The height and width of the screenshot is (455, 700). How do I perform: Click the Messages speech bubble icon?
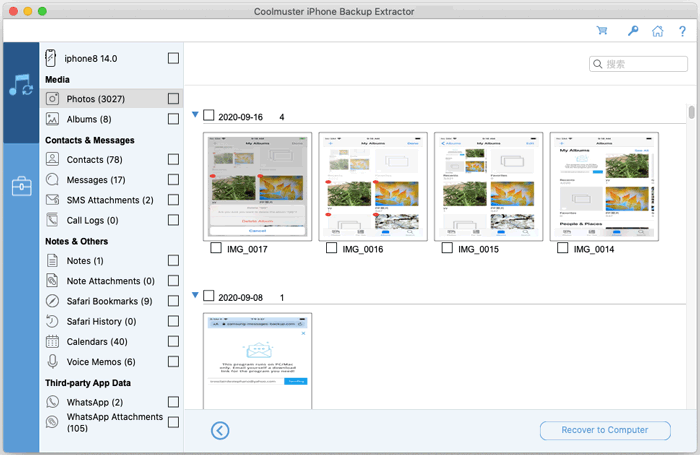pyautogui.click(x=52, y=179)
